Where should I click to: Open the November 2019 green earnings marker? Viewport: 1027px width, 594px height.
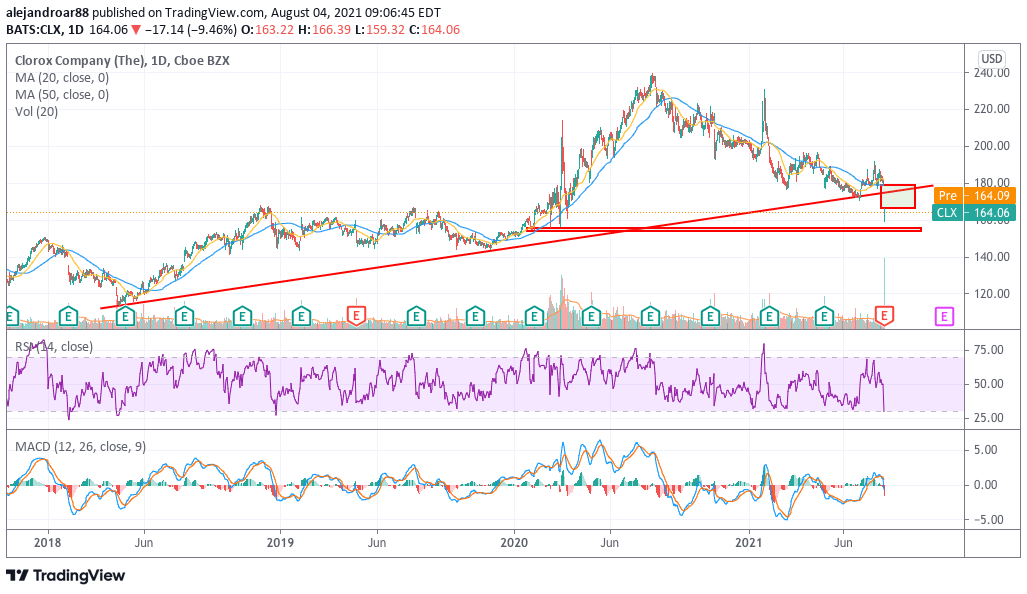pyautogui.click(x=474, y=316)
